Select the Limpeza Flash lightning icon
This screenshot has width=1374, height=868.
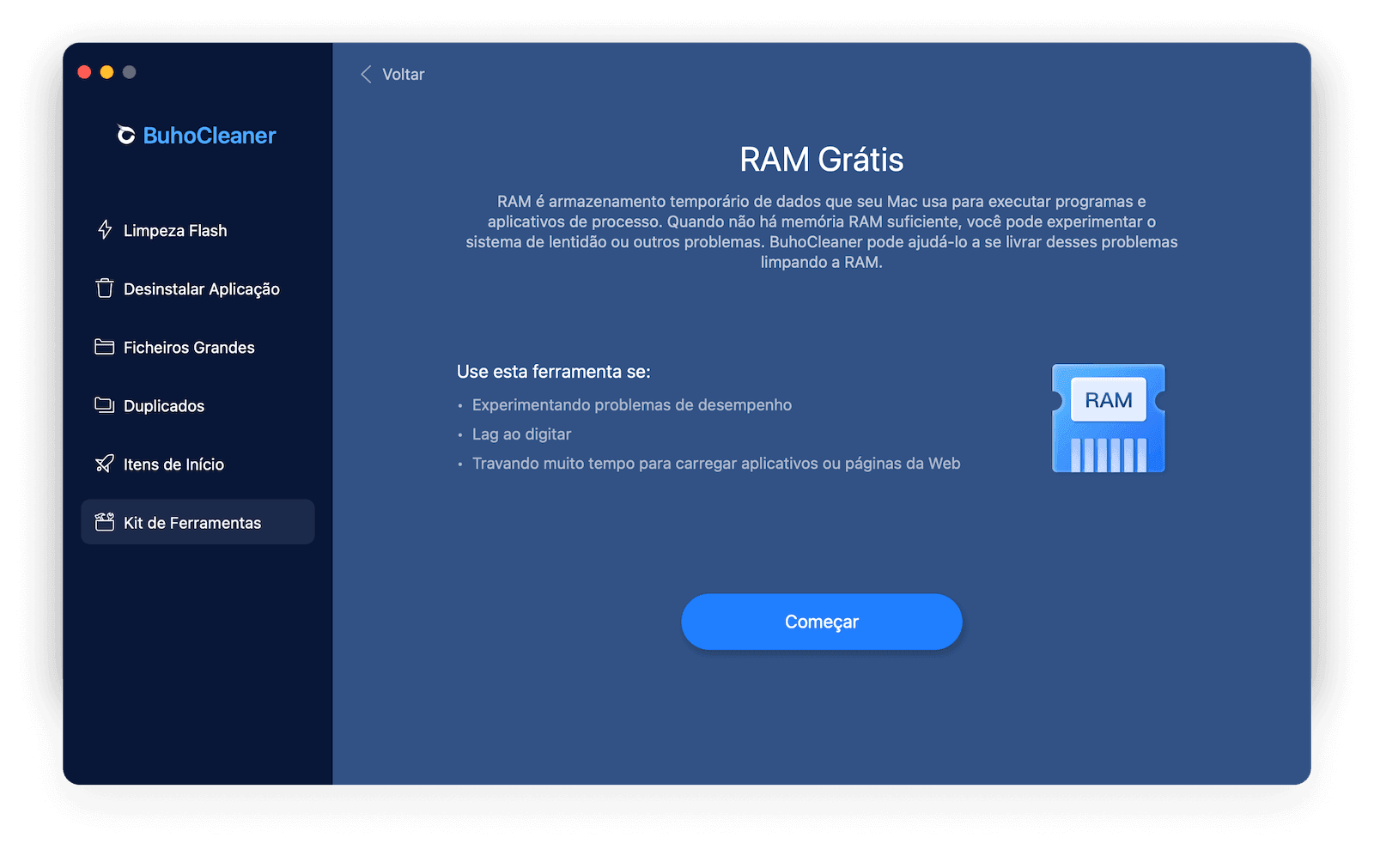[x=103, y=229]
